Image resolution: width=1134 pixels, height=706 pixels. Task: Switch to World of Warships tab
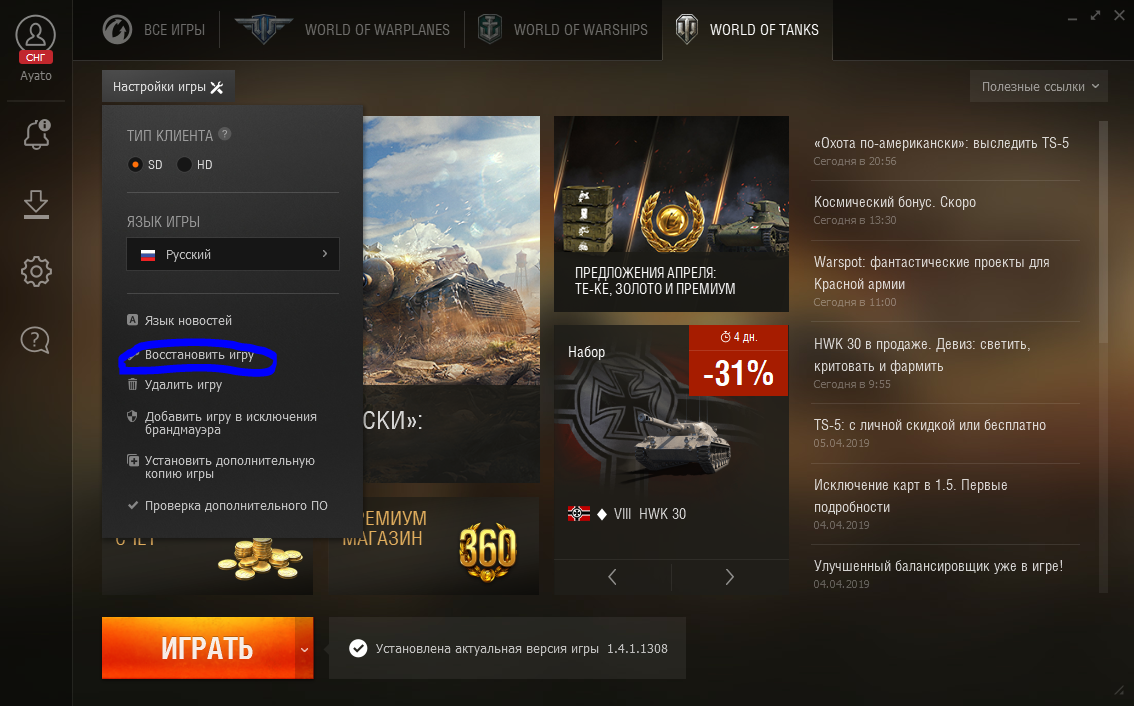pyautogui.click(x=563, y=30)
